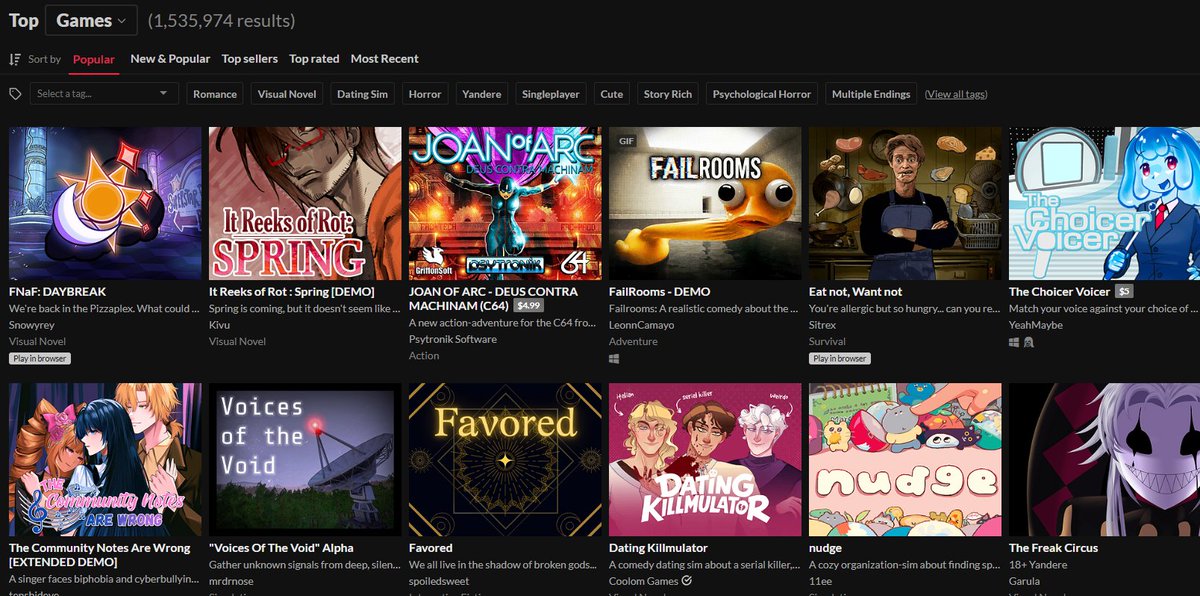Switch to New & Popular tab

(x=170, y=59)
